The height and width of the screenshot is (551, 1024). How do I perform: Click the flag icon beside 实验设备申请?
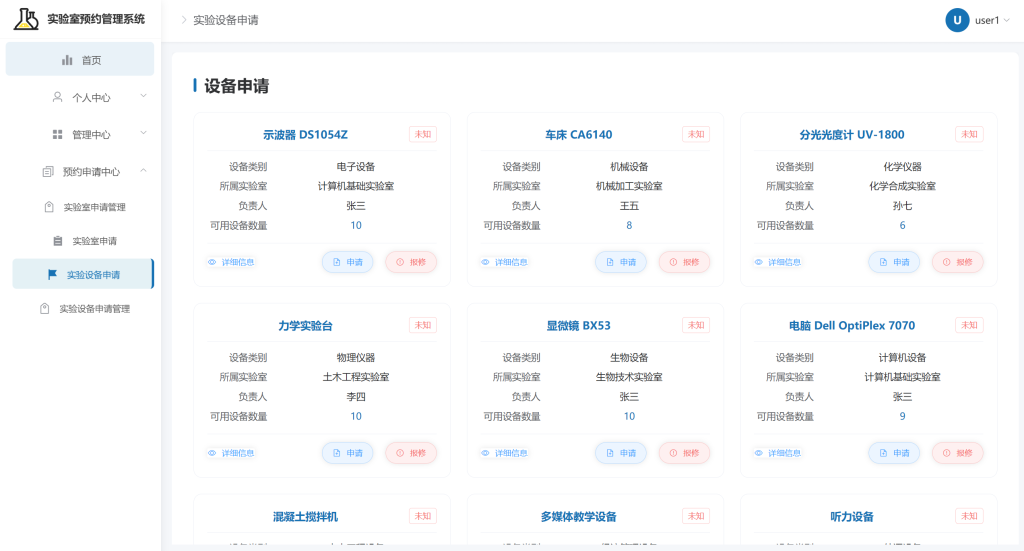(x=52, y=274)
